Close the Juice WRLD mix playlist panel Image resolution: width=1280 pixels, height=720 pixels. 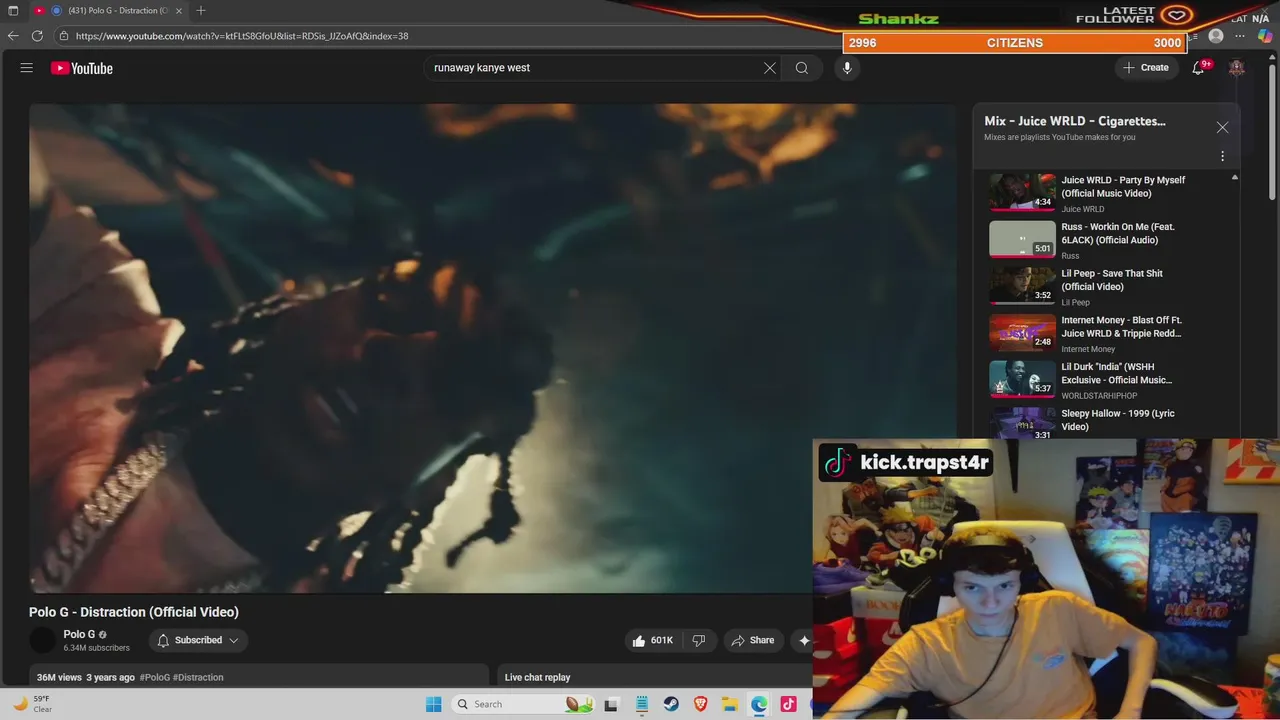(x=1222, y=128)
